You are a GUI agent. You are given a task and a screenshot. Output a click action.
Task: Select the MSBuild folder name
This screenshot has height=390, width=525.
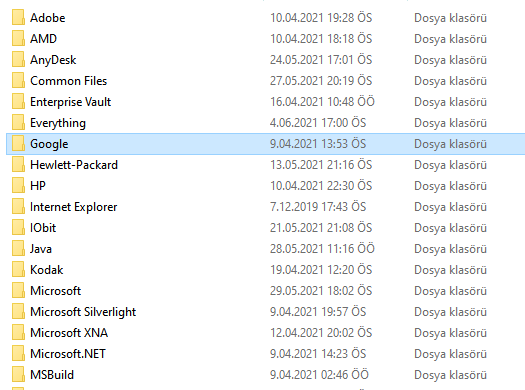[52, 375]
